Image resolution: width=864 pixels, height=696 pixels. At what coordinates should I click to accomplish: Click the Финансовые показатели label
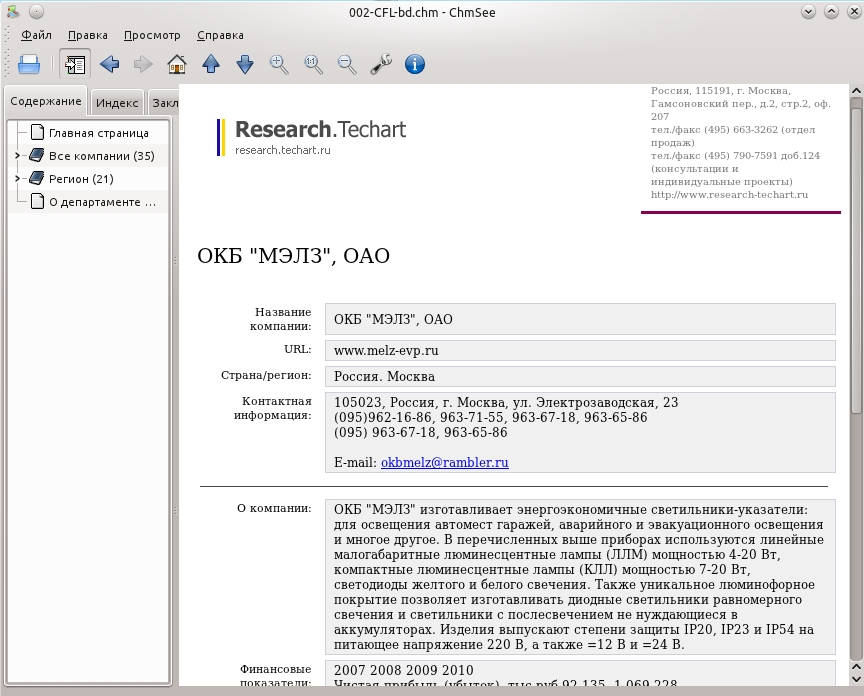click(276, 676)
